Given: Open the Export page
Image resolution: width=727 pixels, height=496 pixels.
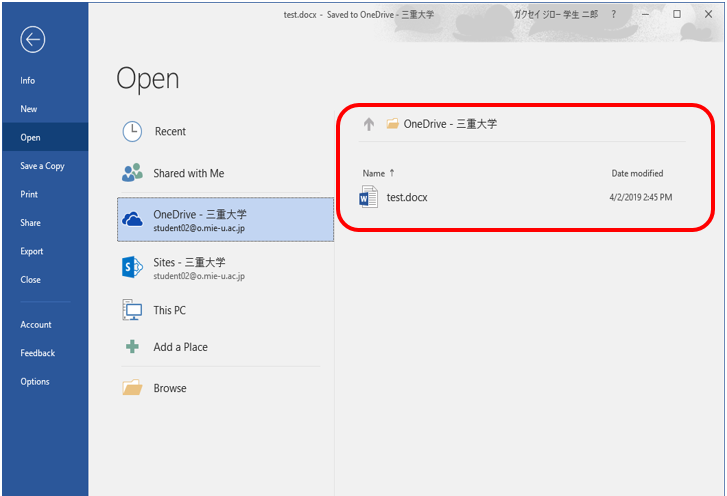Looking at the screenshot, I should point(45,251).
